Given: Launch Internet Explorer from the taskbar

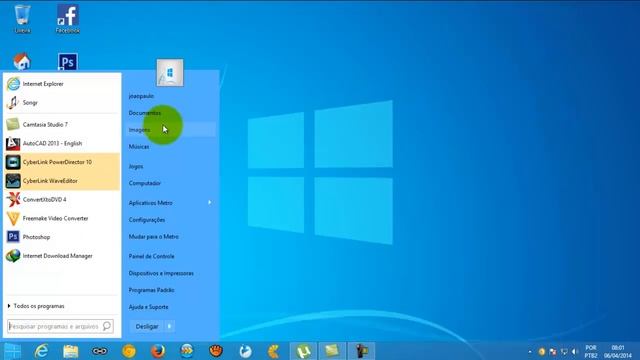Looking at the screenshot, I should point(42,351).
